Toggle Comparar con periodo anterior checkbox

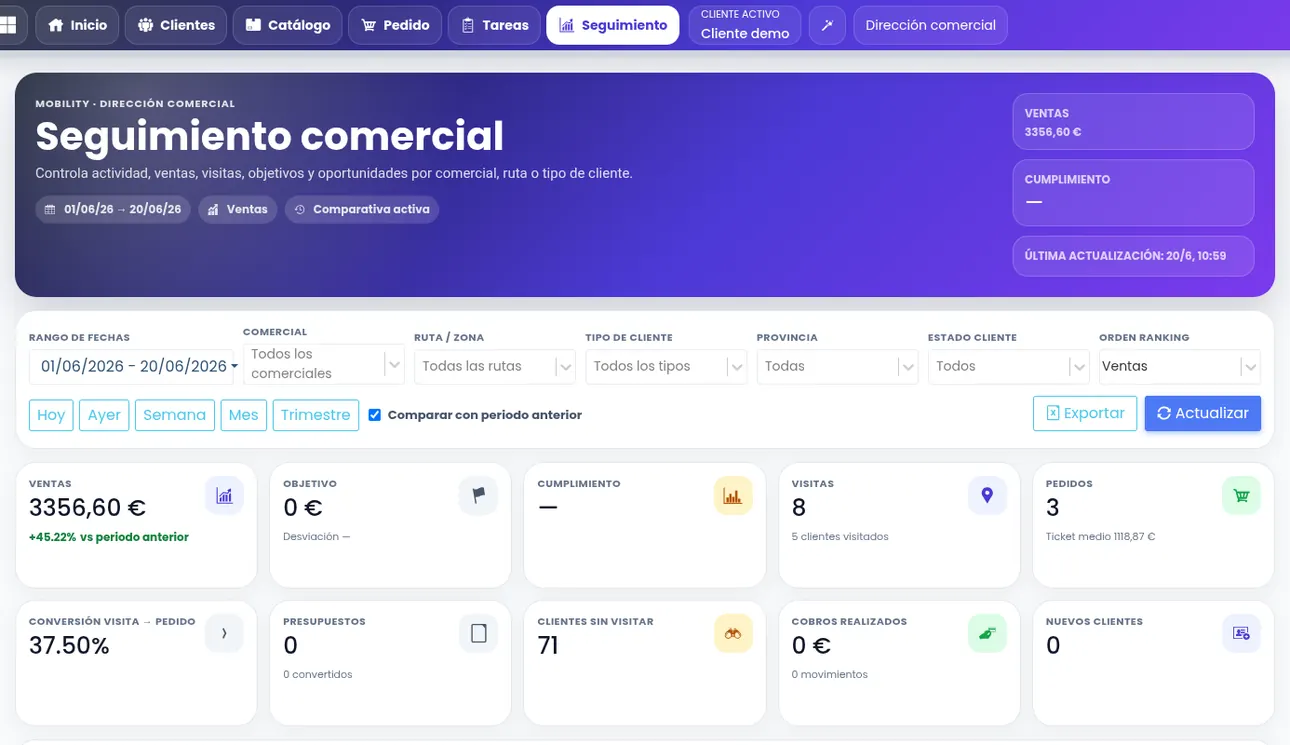coord(375,415)
